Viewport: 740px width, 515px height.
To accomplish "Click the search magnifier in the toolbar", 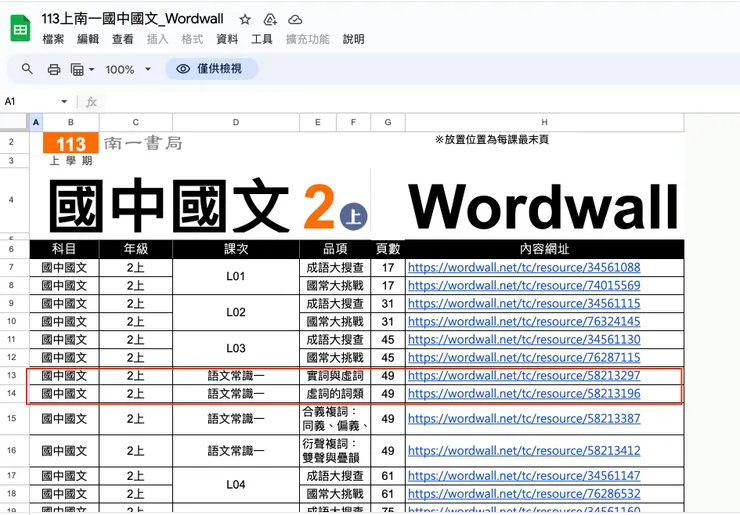I will pos(27,69).
